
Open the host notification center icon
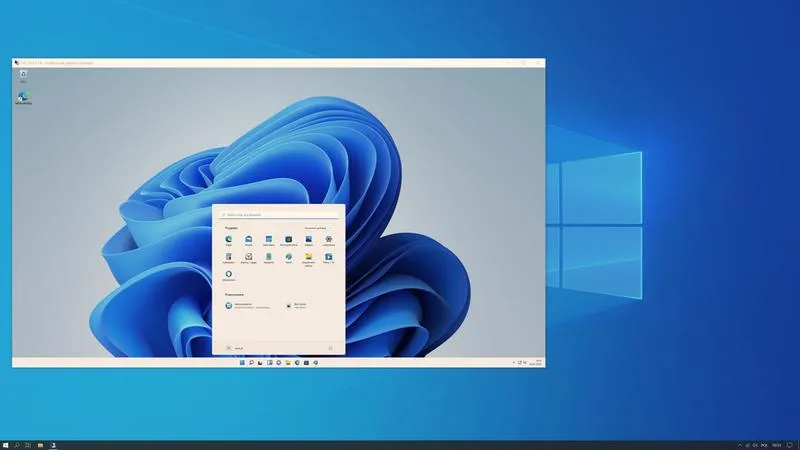(x=790, y=445)
